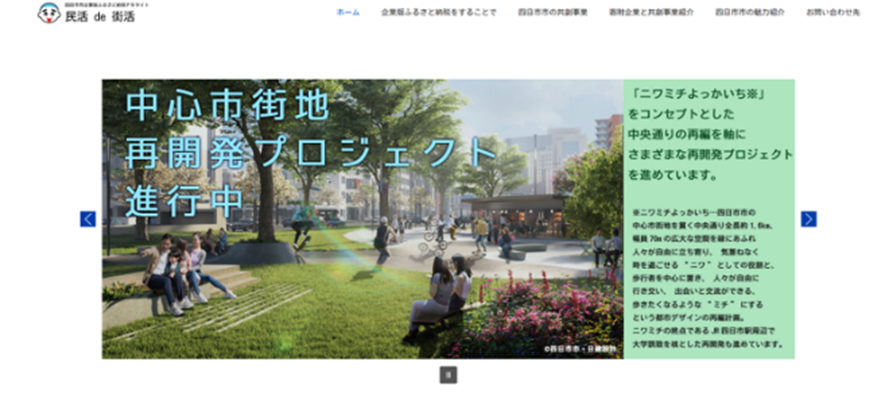Image resolution: width=885 pixels, height=401 pixels.
Task: Advance carousel with right arrow button
Action: 808,219
